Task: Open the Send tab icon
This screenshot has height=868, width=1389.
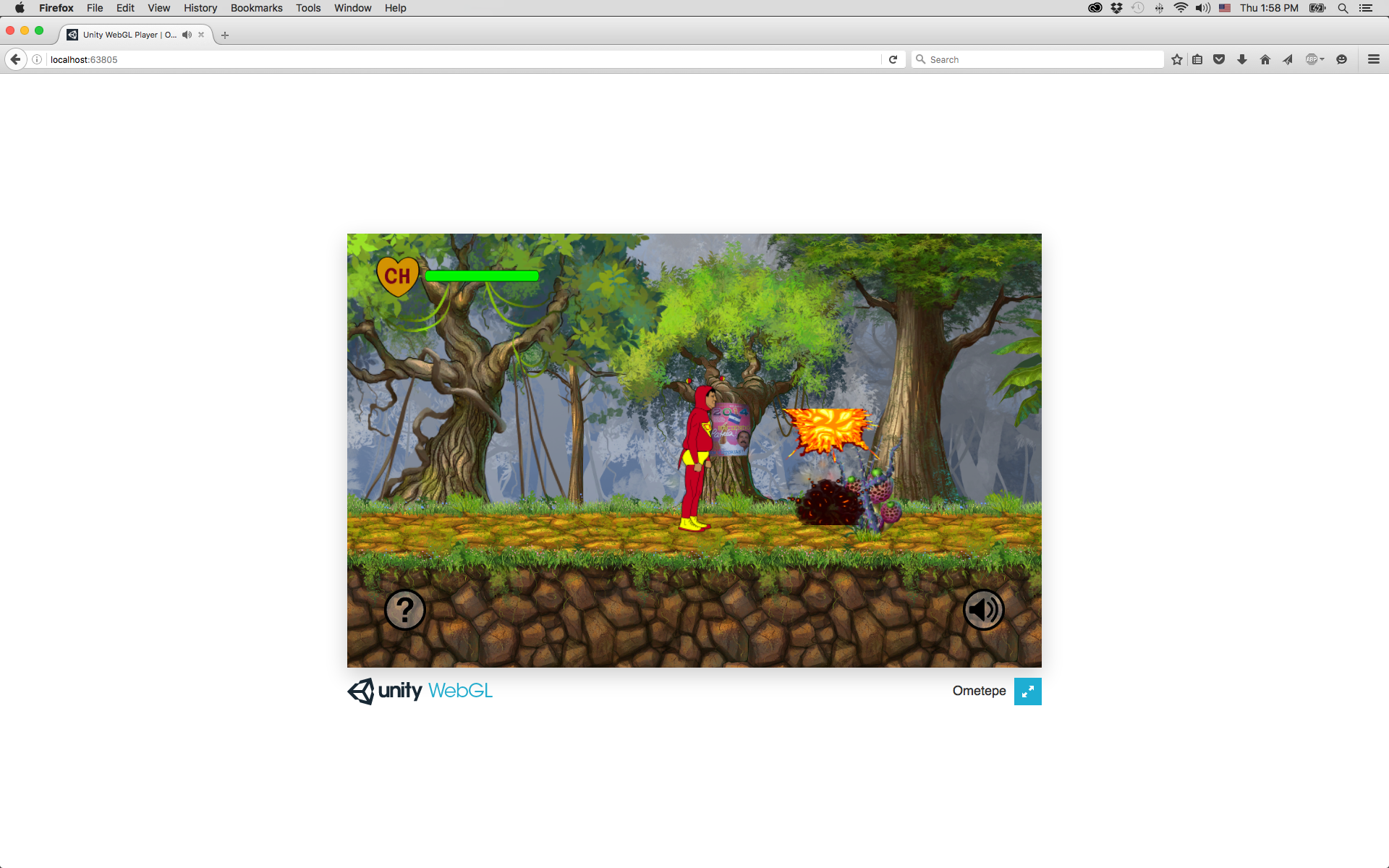Action: [1287, 59]
